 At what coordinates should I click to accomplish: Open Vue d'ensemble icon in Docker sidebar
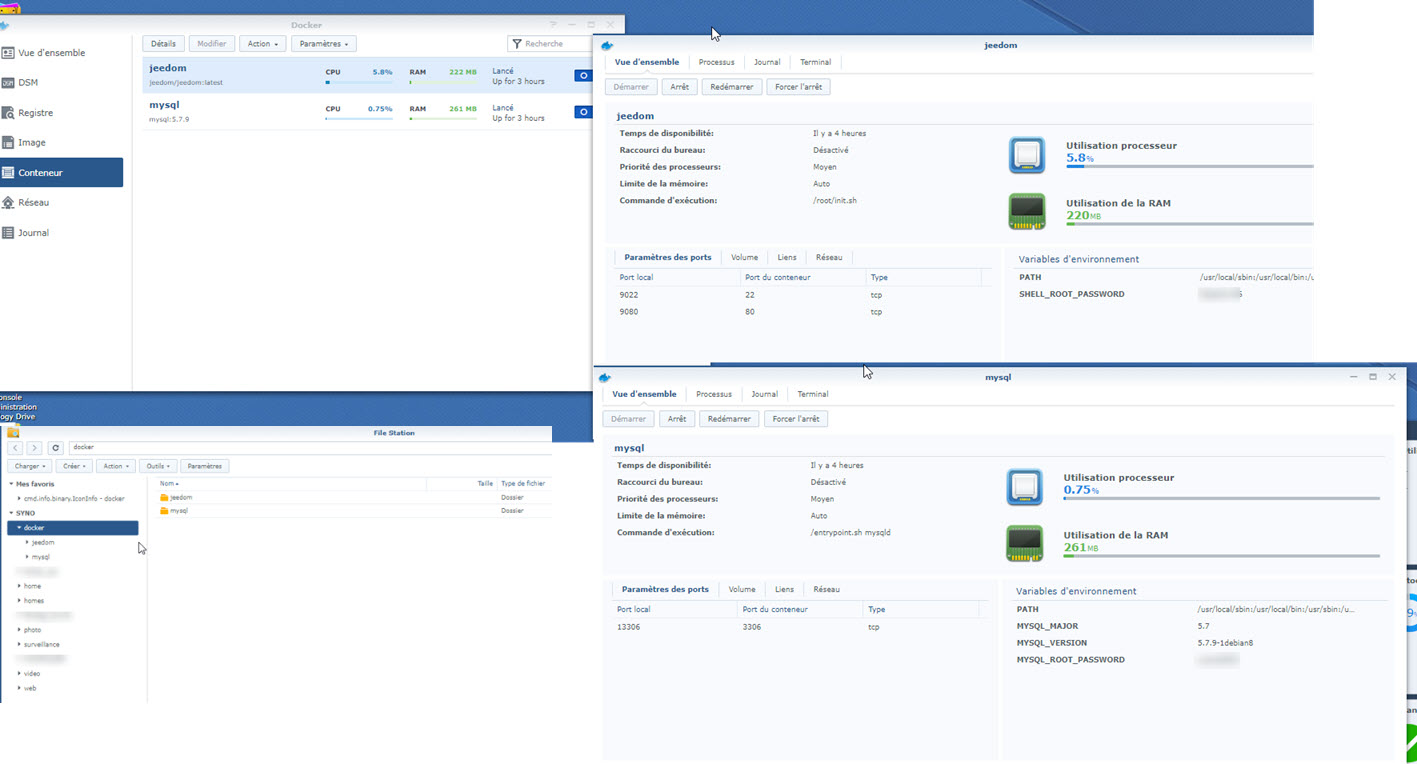point(8,53)
